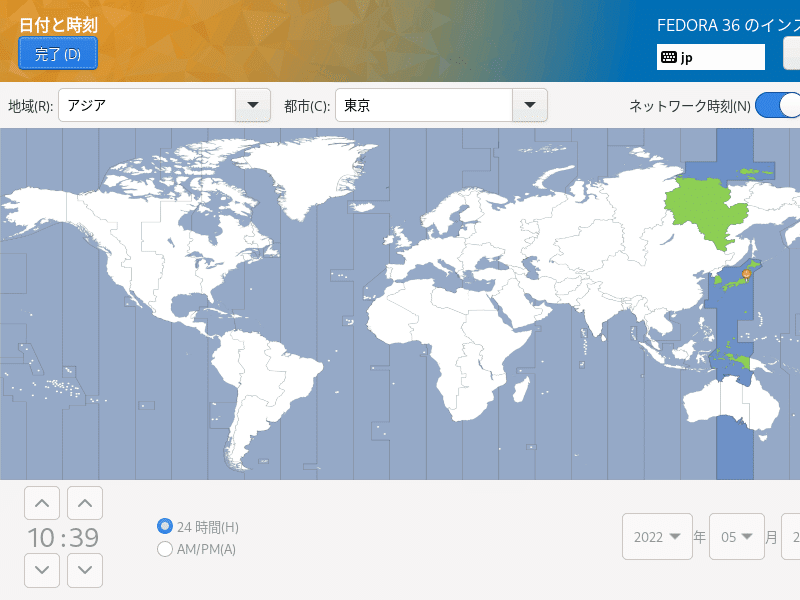Click Greenland on the timezone map
Image resolution: width=800 pixels, height=600 pixels.
(x=311, y=173)
